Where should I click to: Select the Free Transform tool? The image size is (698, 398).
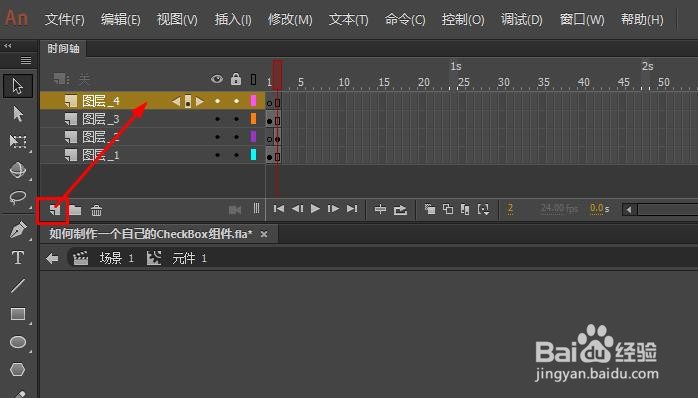(x=18, y=142)
